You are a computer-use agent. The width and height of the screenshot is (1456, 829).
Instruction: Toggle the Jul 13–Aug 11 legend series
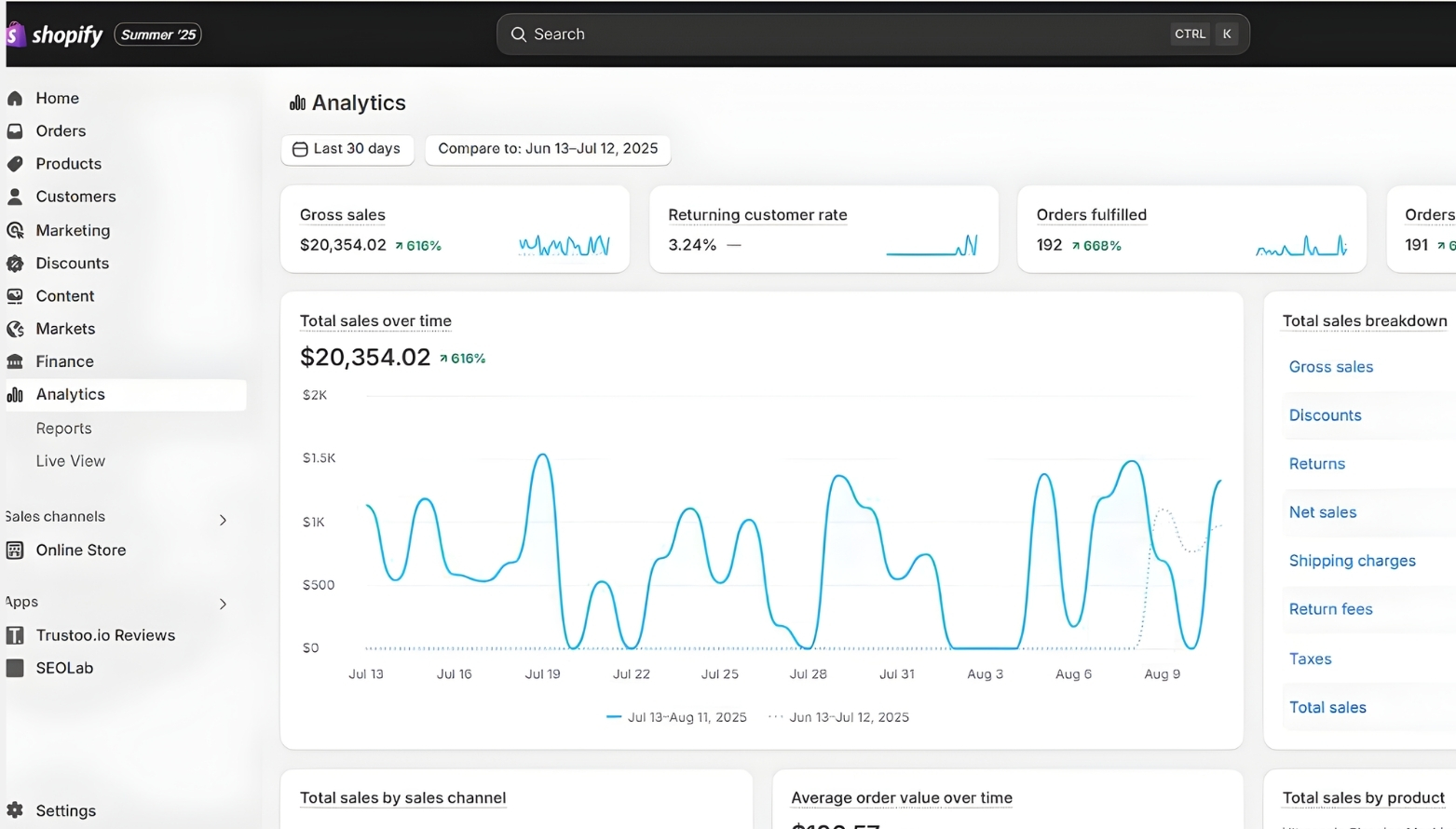coord(676,717)
